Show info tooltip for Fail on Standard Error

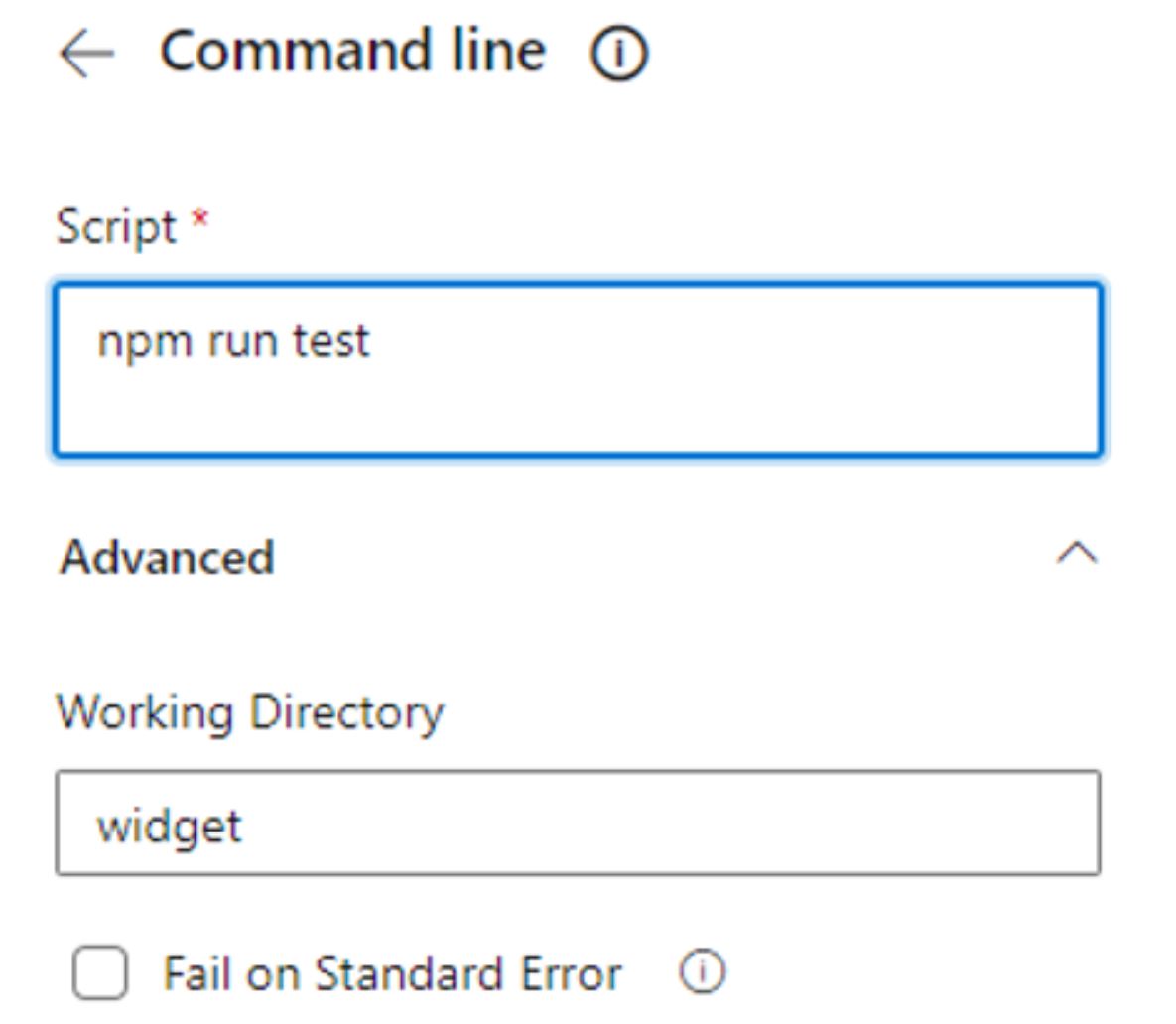pyautogui.click(x=702, y=972)
